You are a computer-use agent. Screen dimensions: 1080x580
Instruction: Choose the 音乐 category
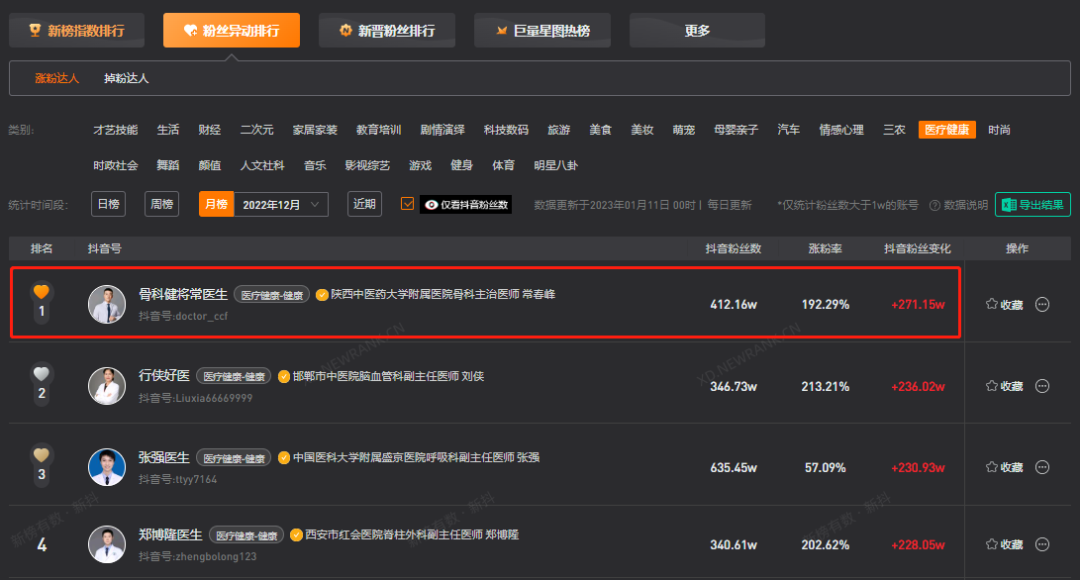coord(315,165)
